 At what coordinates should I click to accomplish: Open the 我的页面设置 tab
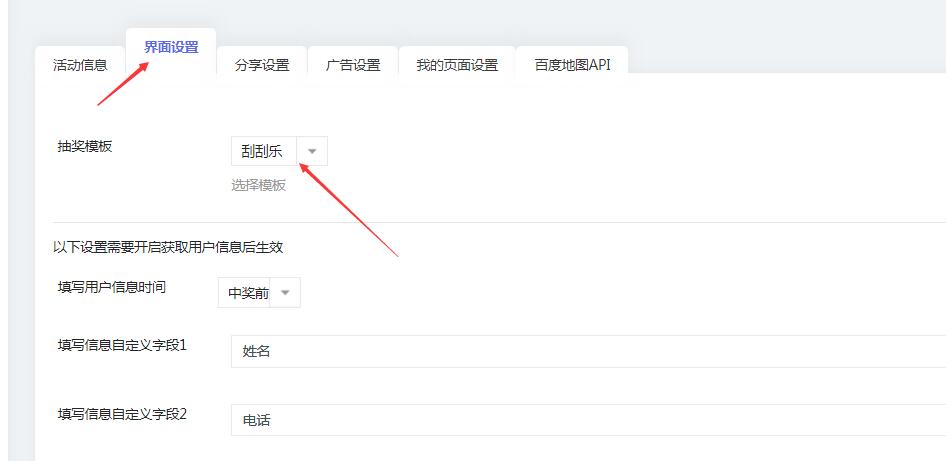click(x=456, y=65)
